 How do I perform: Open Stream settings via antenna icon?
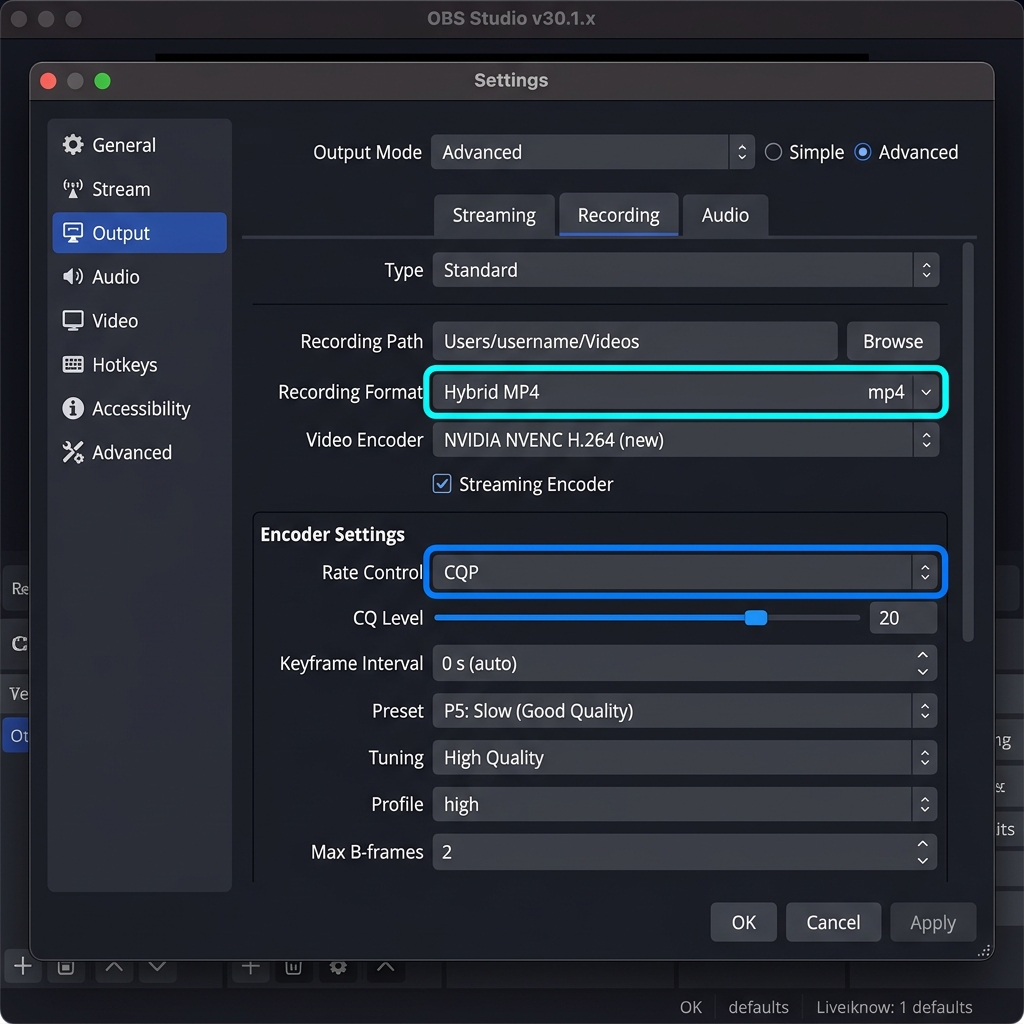(72, 189)
